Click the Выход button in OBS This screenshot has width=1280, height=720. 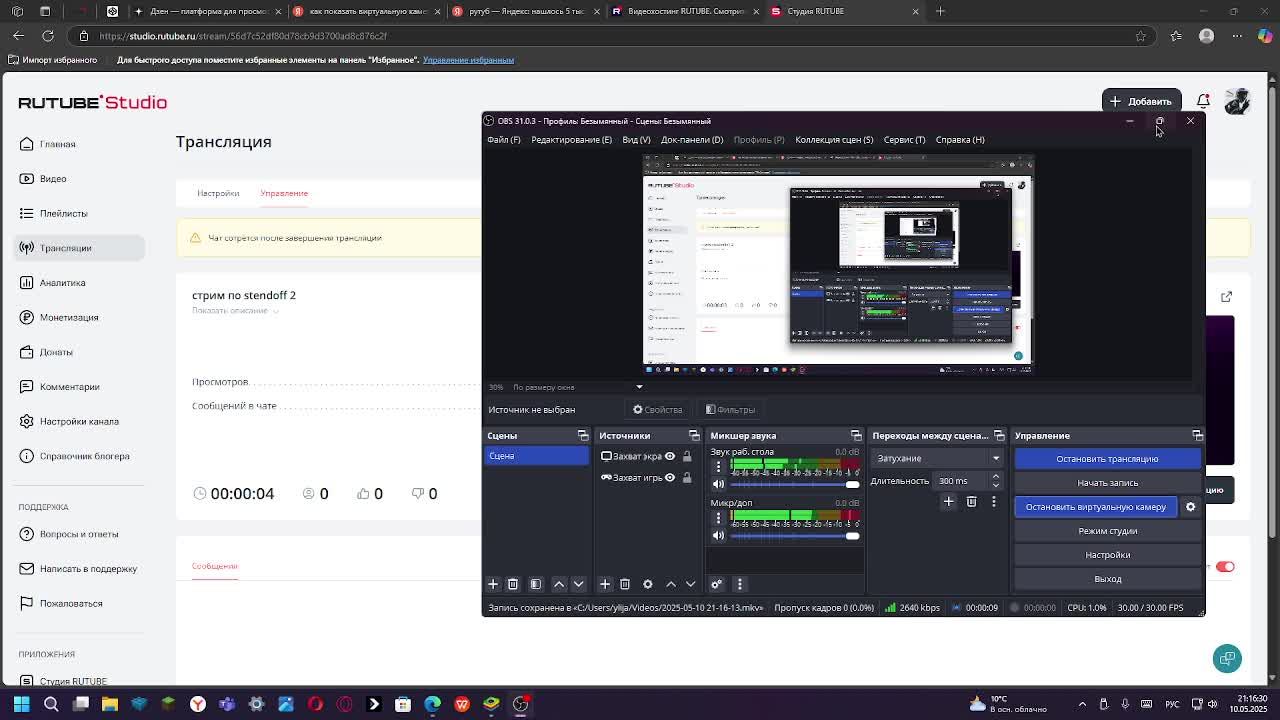(x=1107, y=579)
